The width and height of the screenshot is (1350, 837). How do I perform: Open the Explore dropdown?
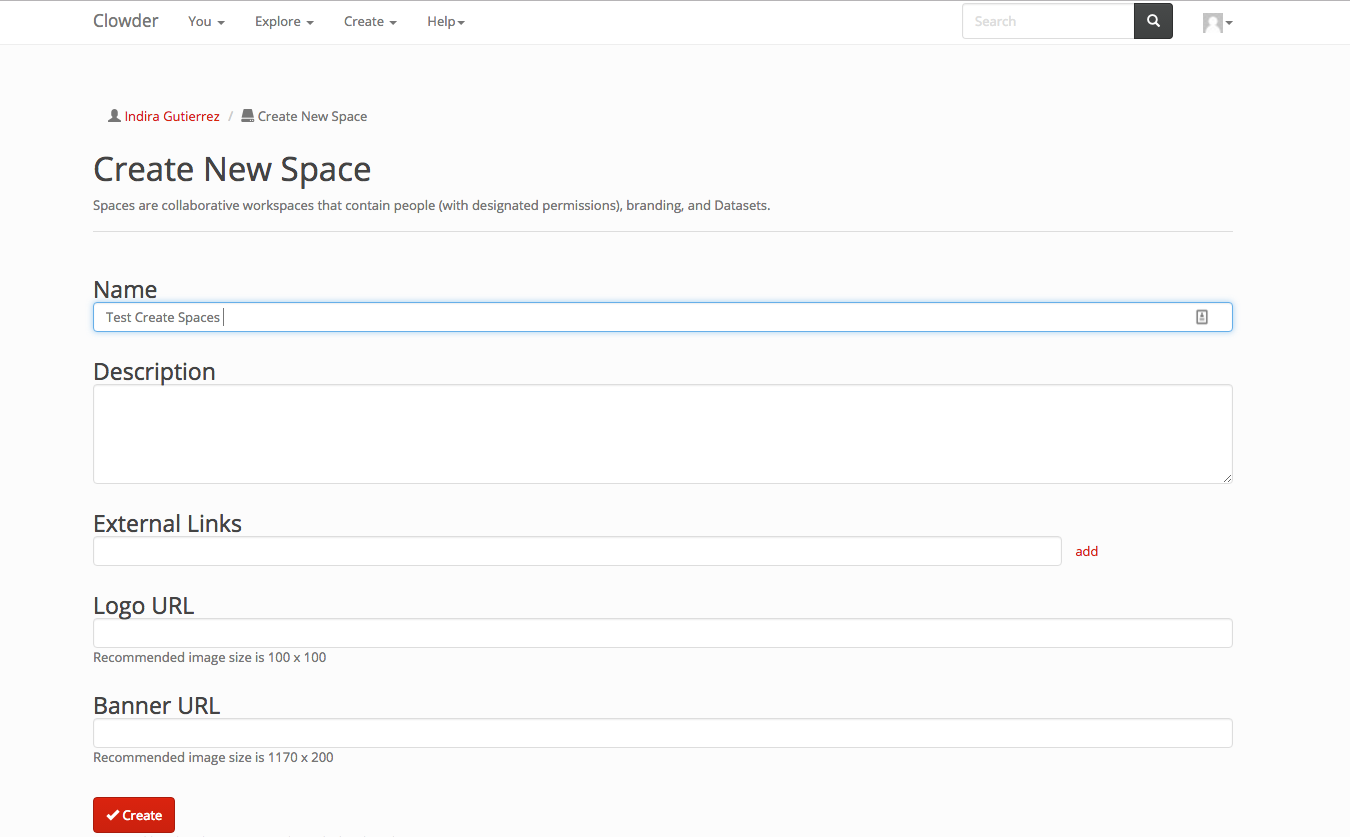click(x=284, y=21)
